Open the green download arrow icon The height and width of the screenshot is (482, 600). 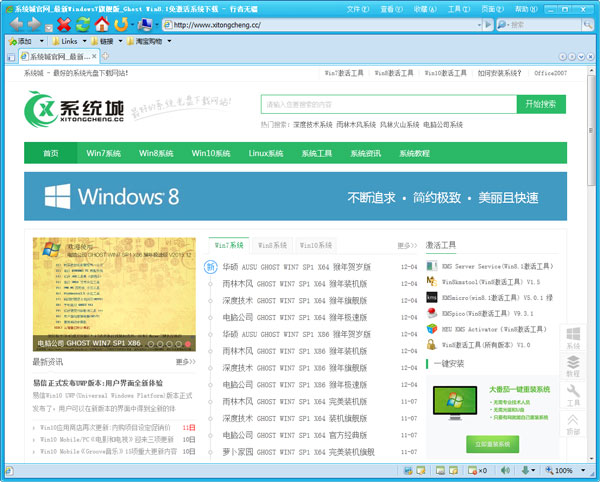coord(525,470)
